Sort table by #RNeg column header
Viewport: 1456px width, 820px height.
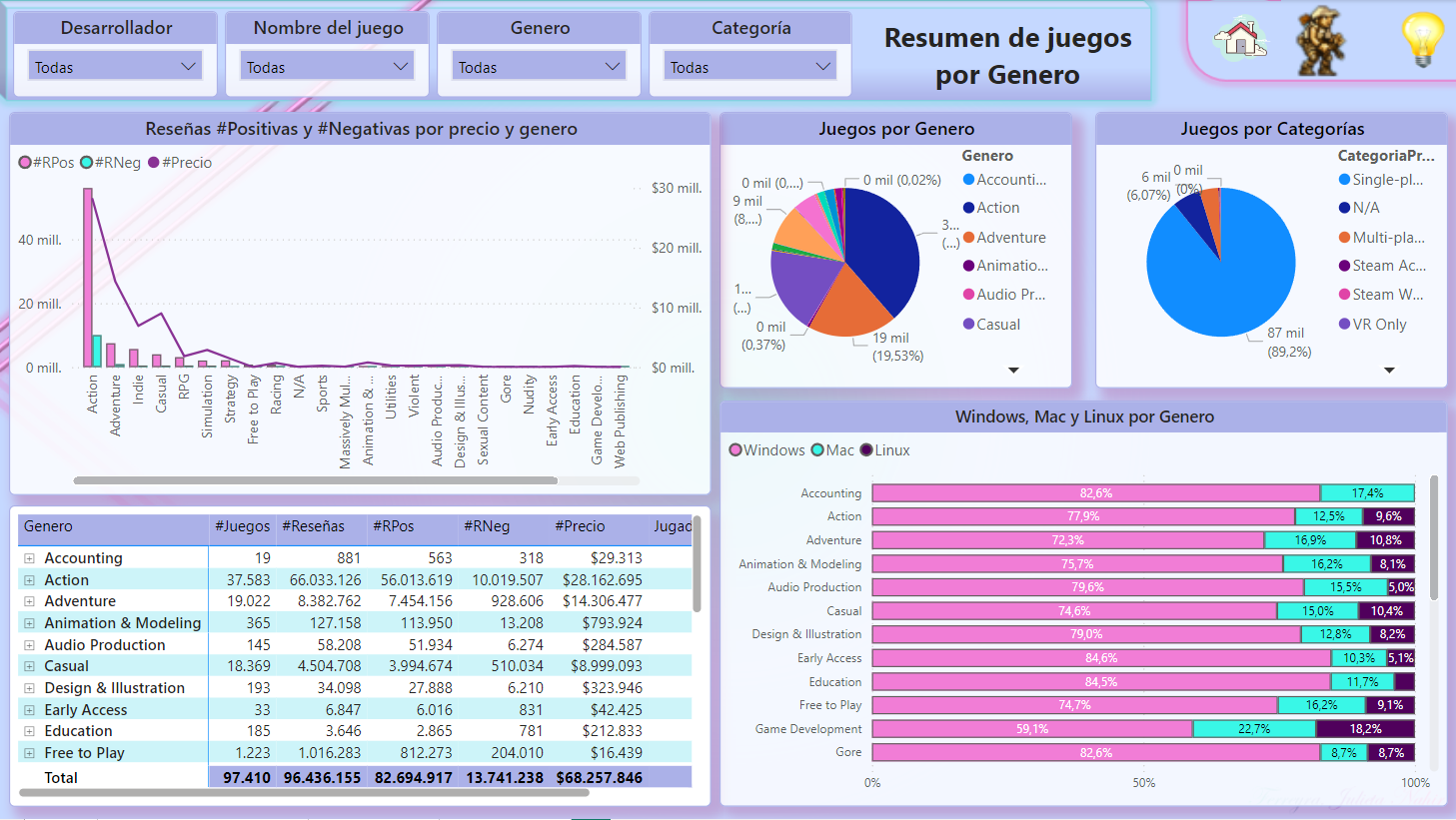coord(487,526)
